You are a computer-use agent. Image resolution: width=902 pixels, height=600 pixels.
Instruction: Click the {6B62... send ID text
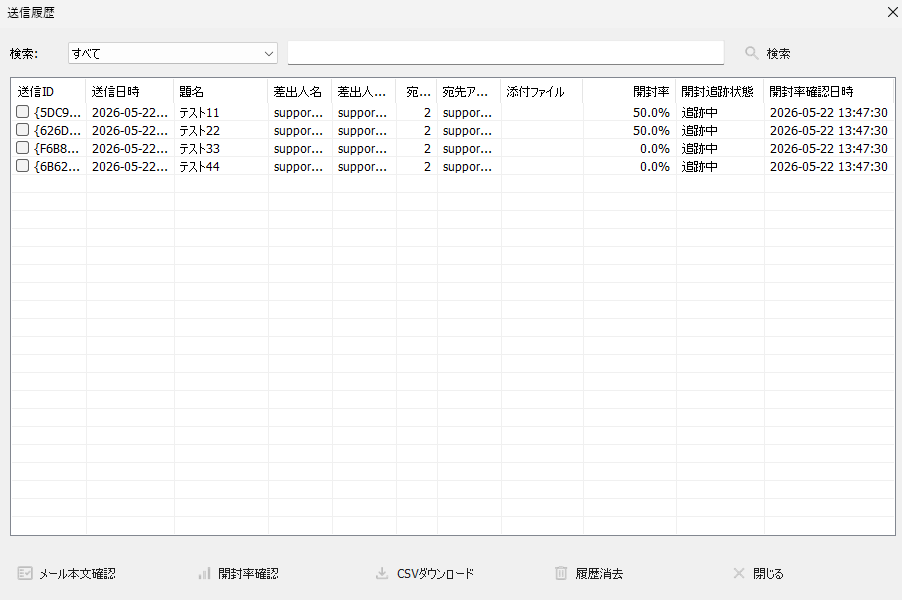coord(57,166)
